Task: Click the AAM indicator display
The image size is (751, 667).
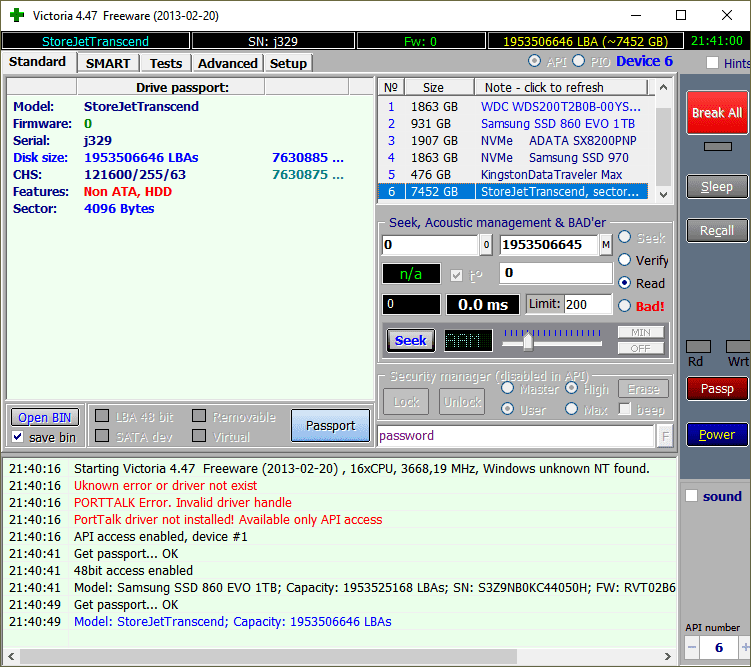Action: (x=468, y=340)
